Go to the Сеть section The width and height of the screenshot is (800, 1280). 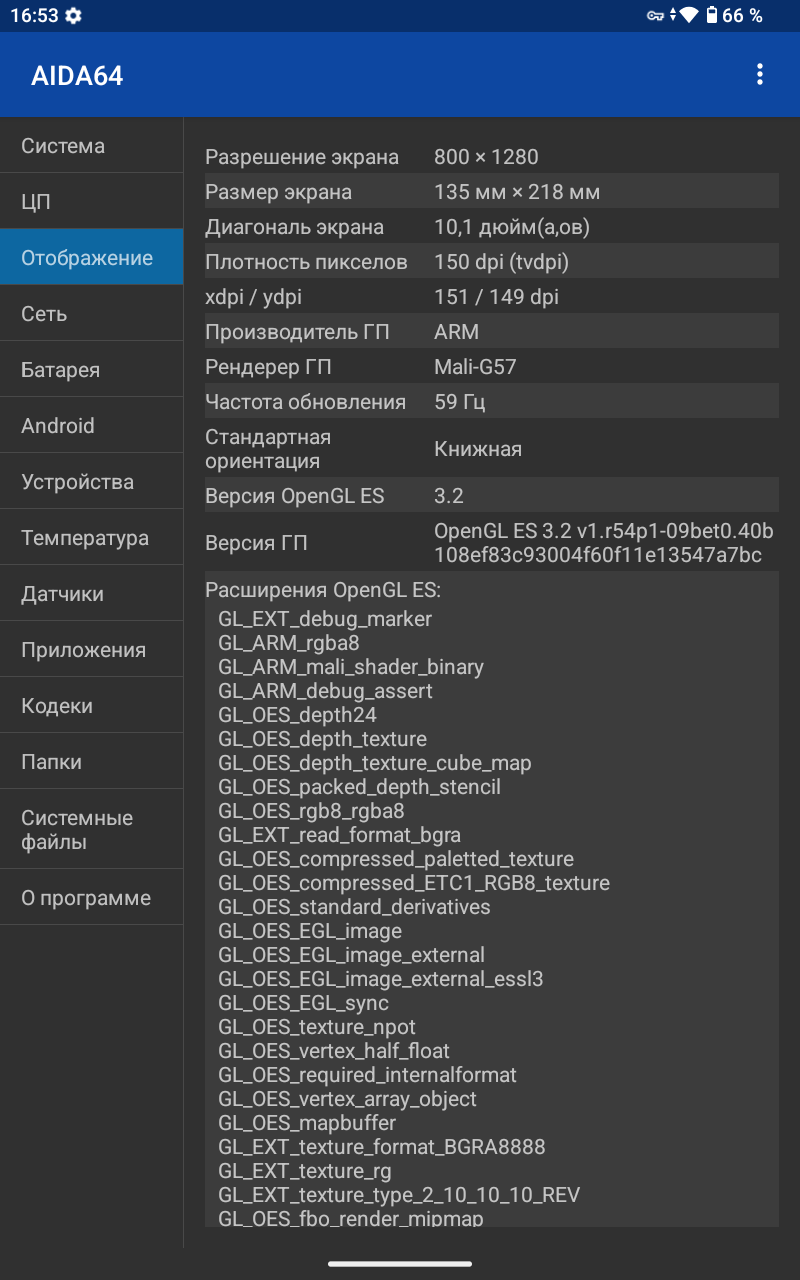pos(91,314)
